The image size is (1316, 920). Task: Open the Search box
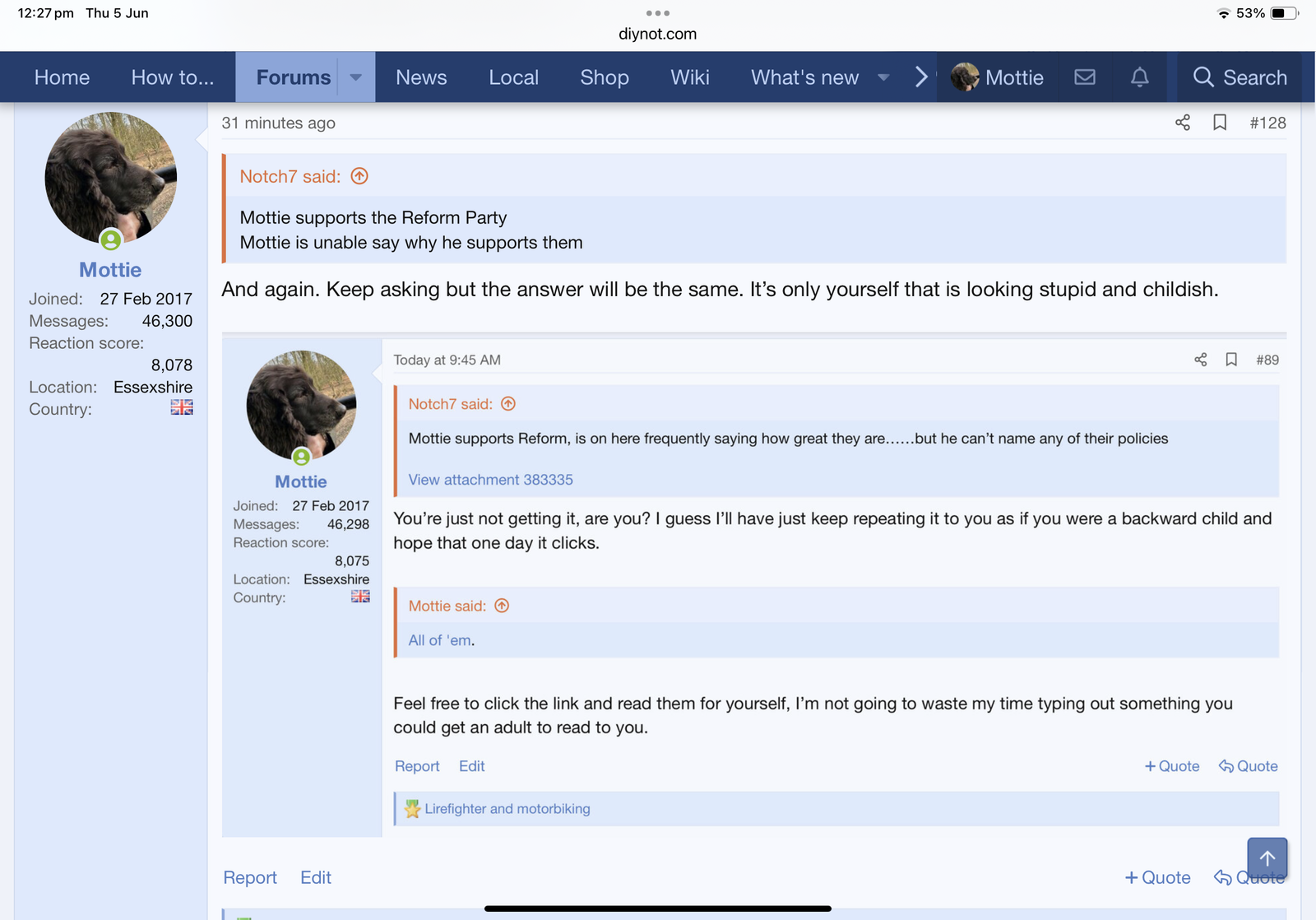pos(1240,77)
